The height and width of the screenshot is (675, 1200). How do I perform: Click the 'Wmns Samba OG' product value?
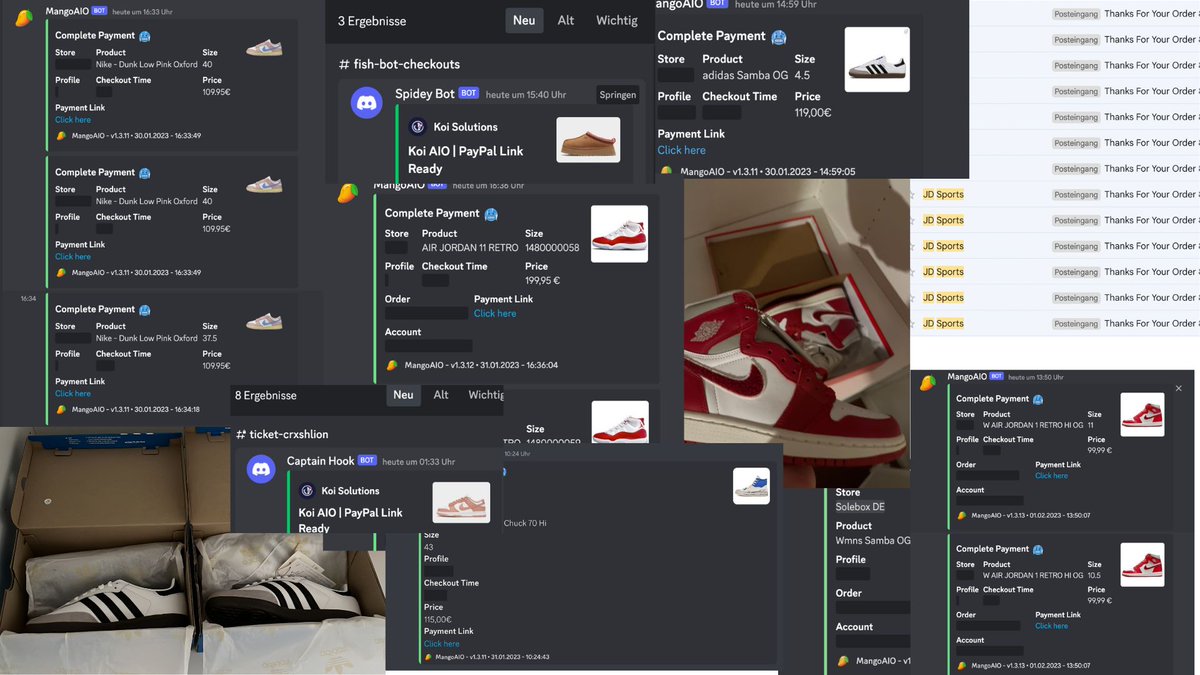coord(873,541)
